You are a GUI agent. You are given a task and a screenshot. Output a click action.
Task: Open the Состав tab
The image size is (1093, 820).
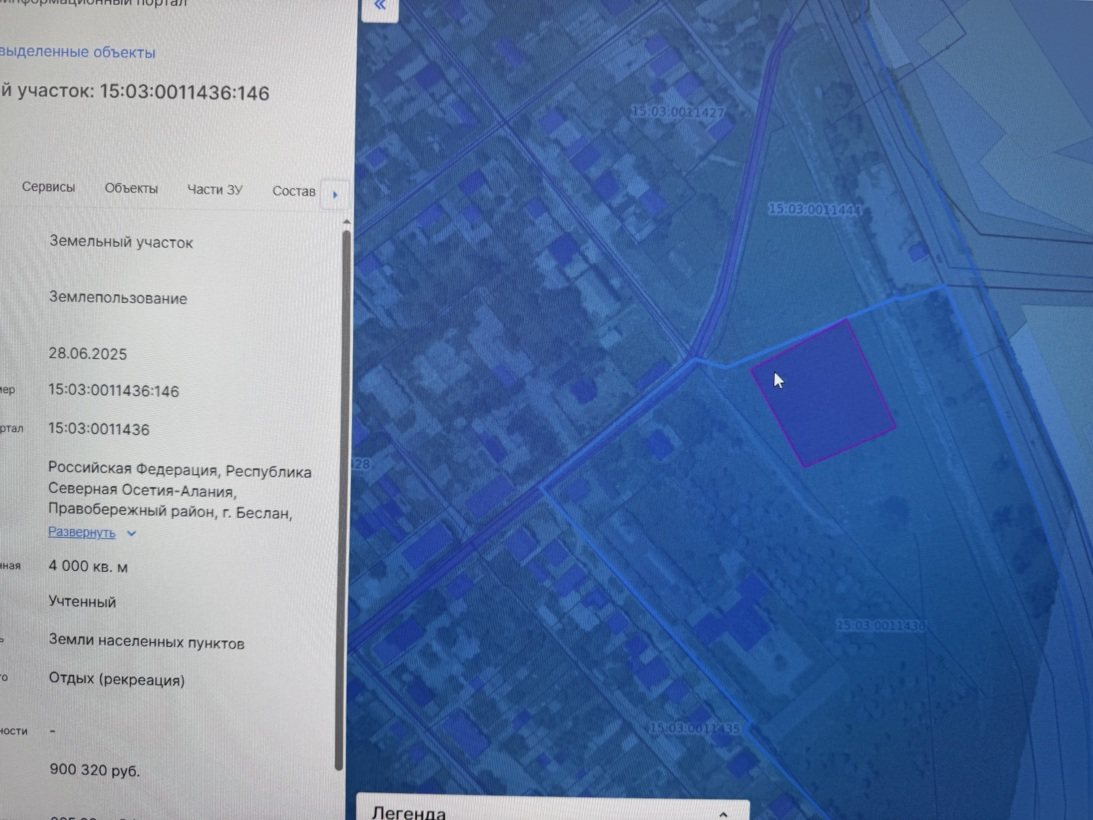[x=293, y=191]
